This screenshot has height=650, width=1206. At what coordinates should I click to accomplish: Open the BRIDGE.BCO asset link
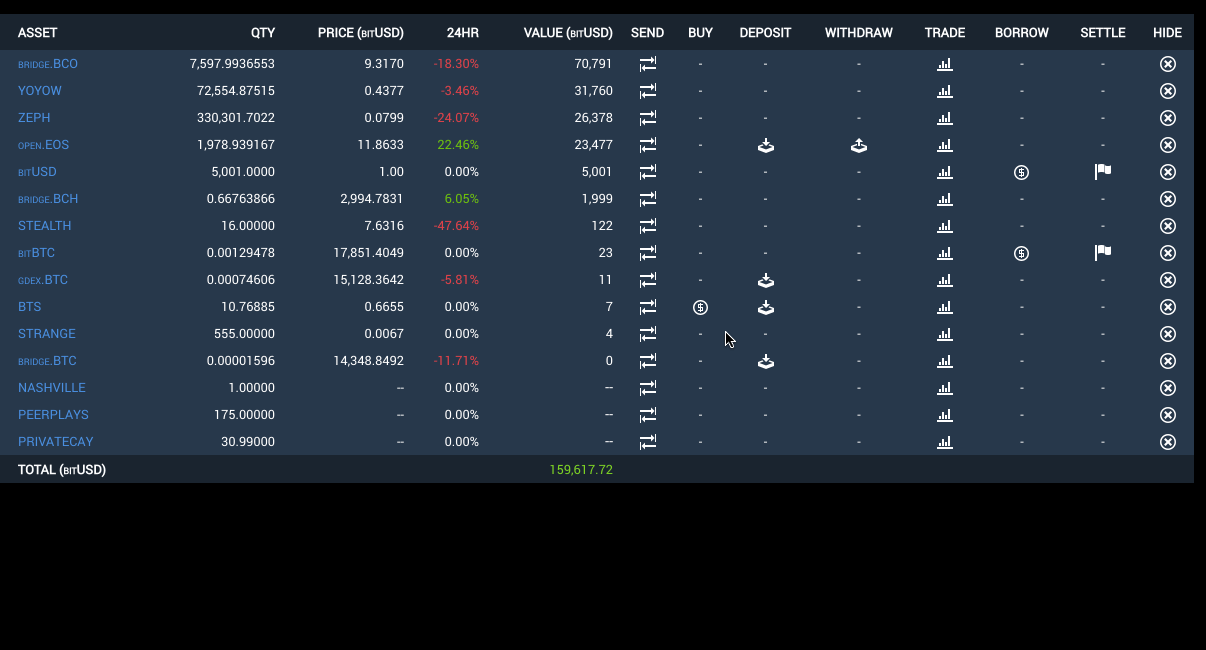pyautogui.click(x=48, y=64)
